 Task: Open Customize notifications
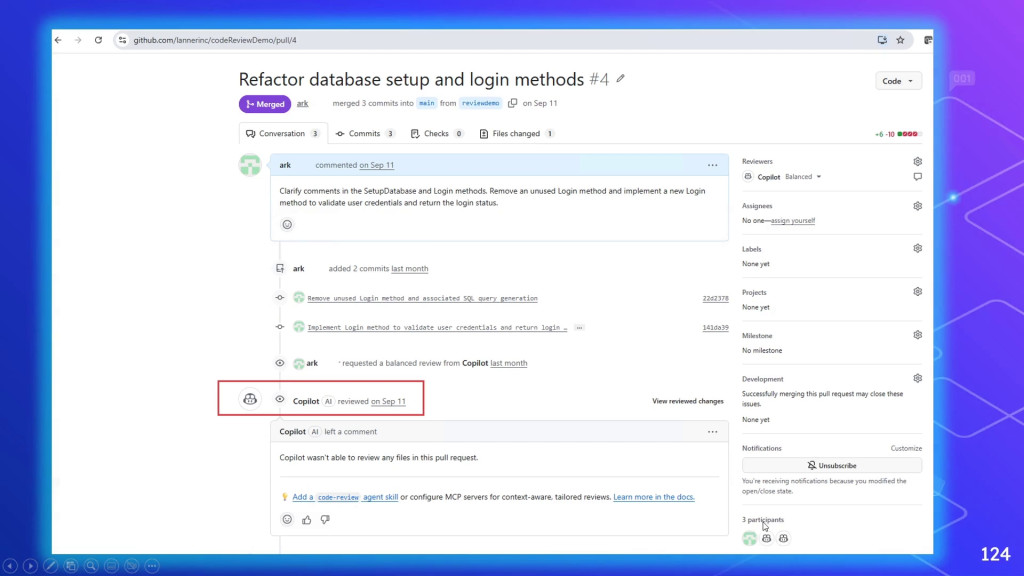coord(906,449)
